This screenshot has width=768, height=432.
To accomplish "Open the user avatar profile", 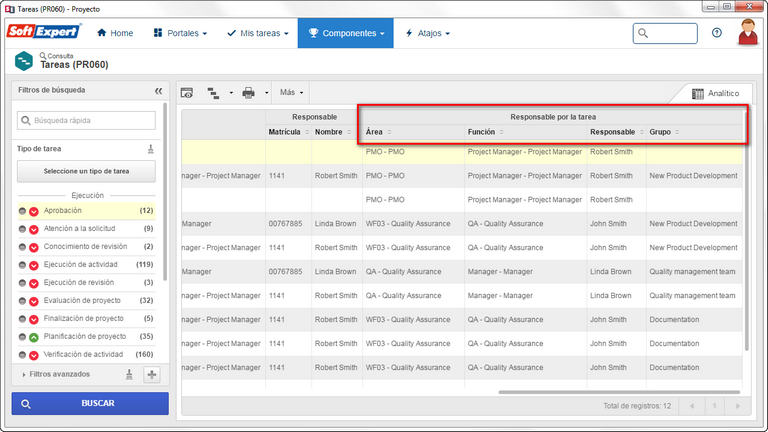I will click(748, 32).
